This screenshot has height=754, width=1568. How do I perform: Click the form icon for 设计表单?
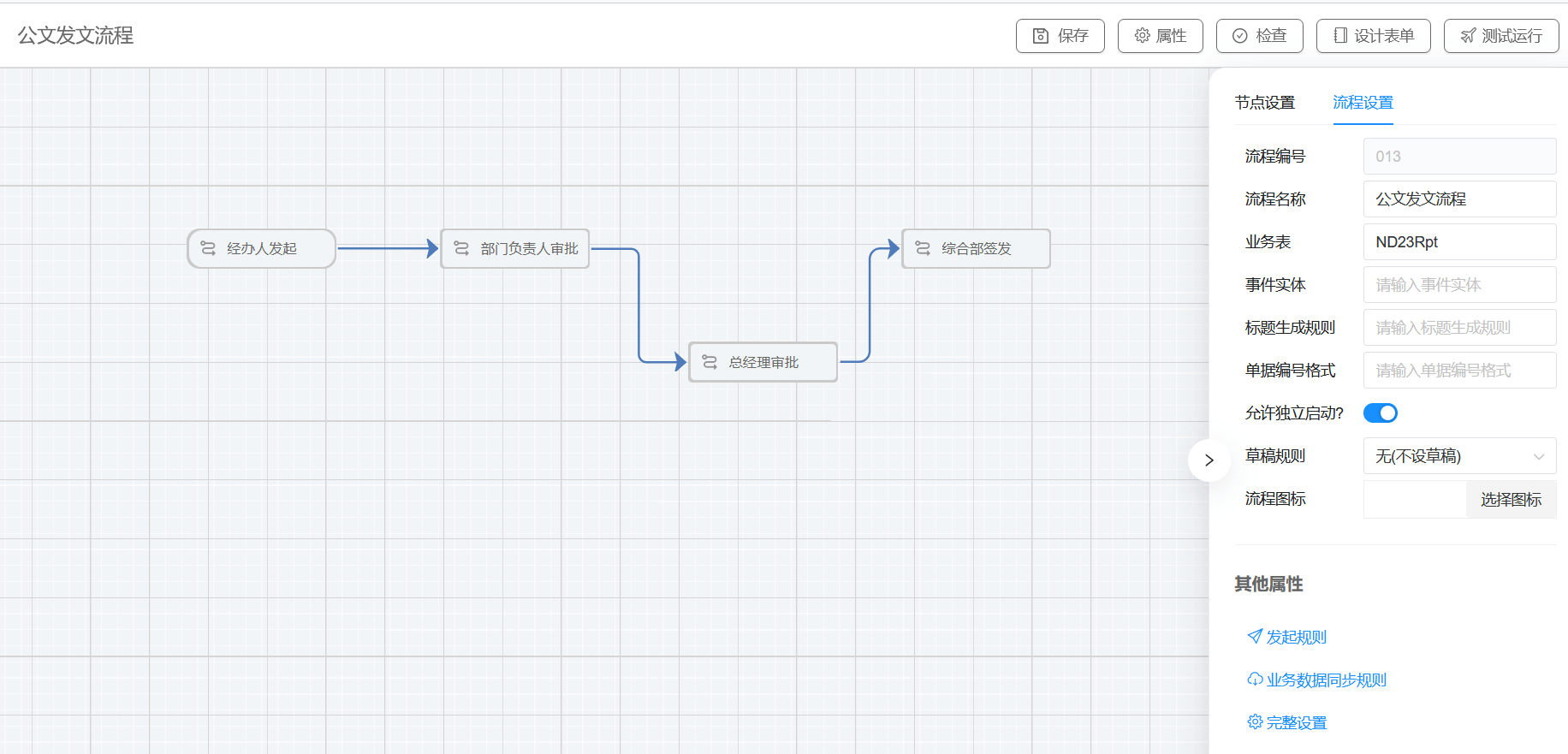point(1340,36)
